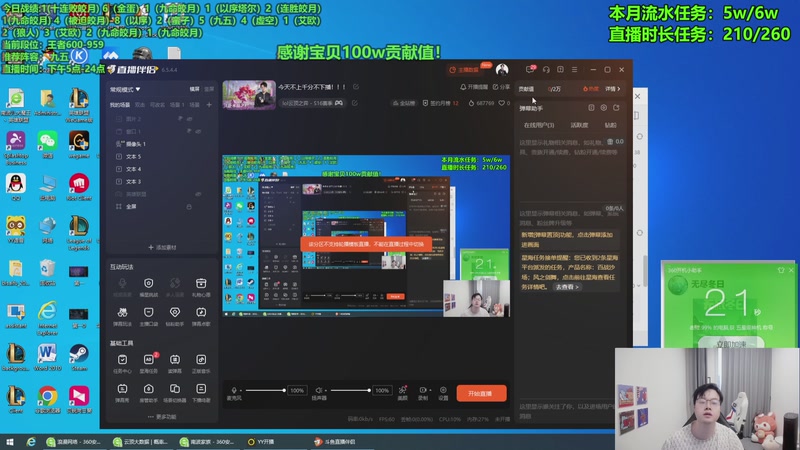Open the 在线用户(3) tab

539,125
